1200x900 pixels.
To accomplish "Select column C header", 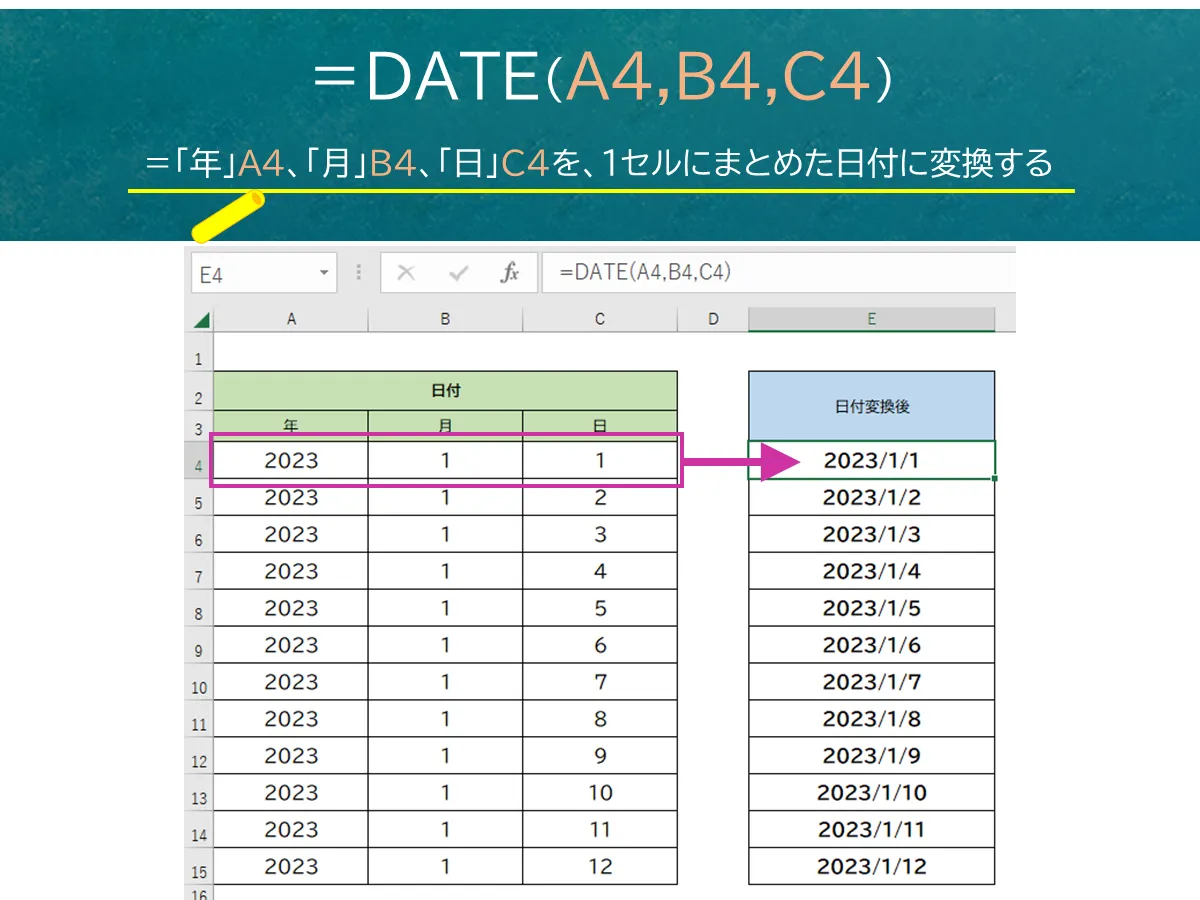I will click(x=600, y=319).
